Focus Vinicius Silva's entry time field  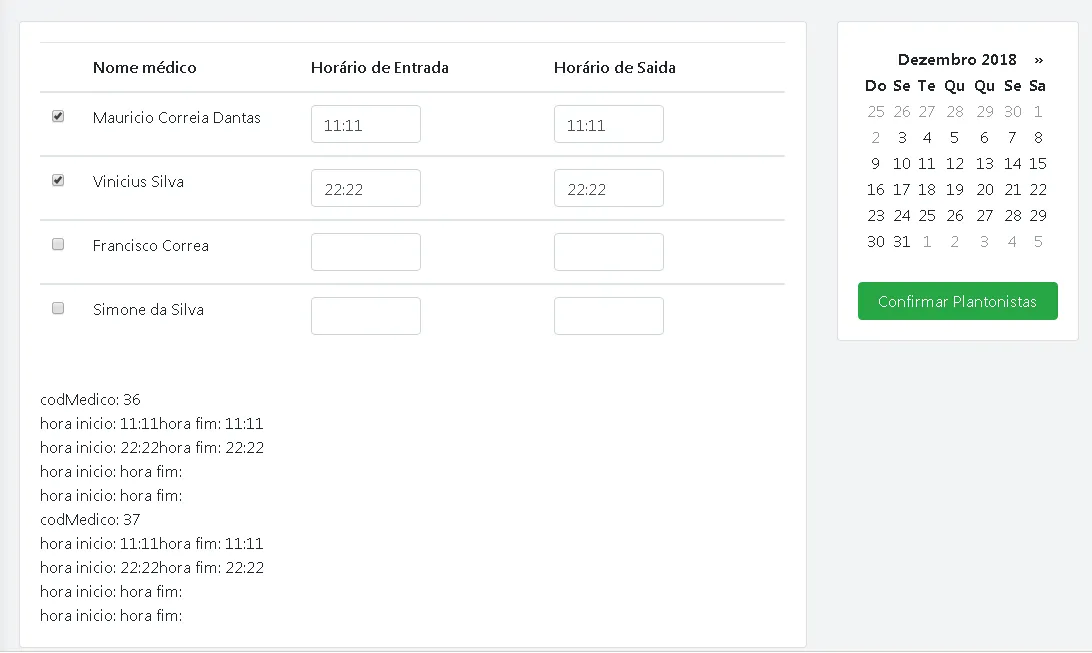365,188
